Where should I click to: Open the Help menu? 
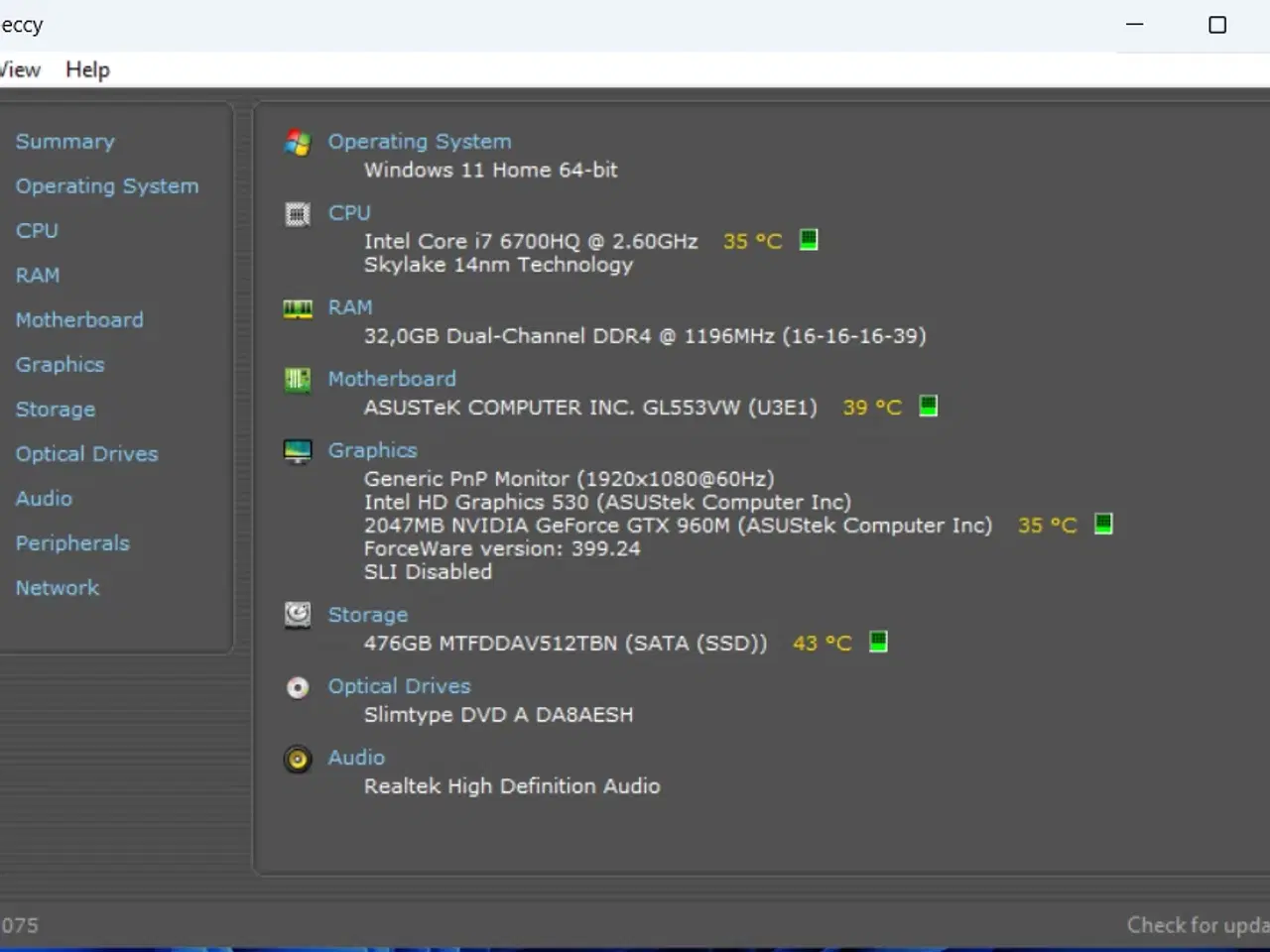(87, 69)
